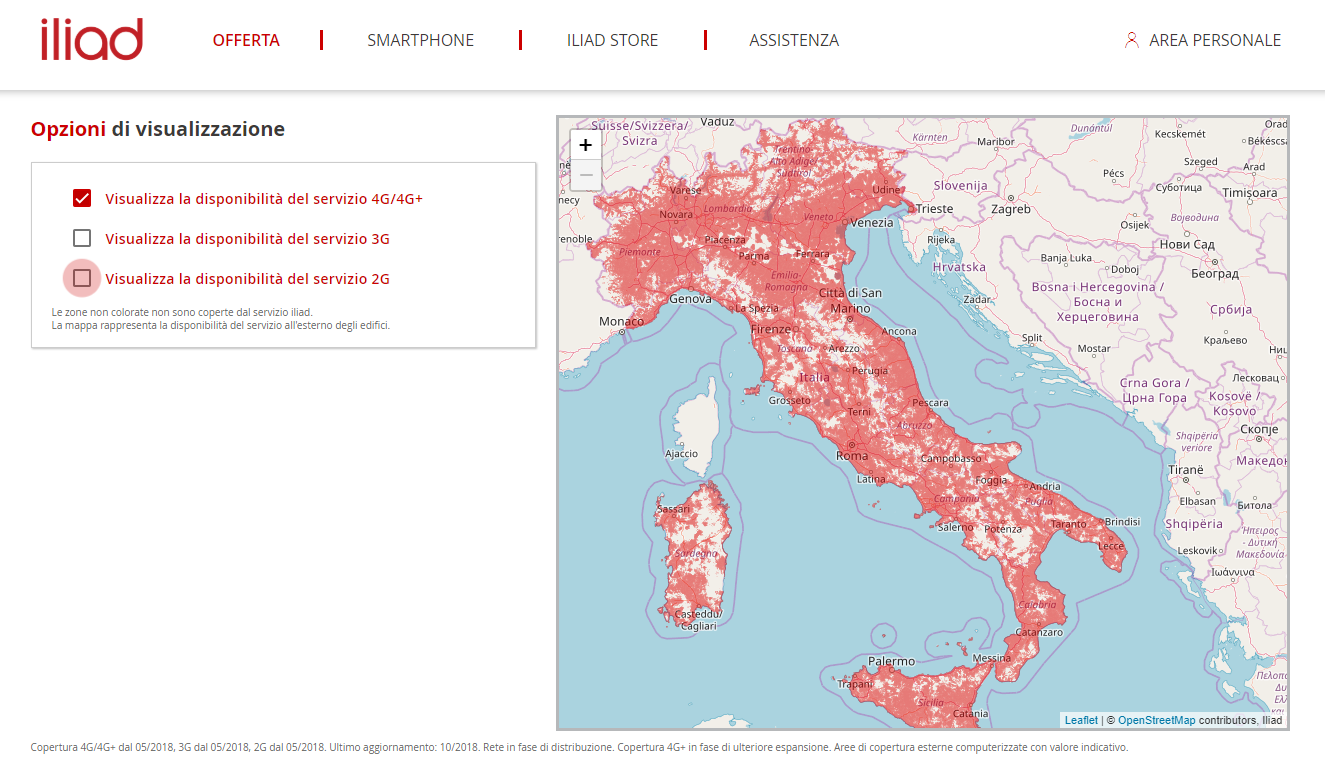Screen dimensions: 1325x771
Task: Click Sassari label on the map
Action: (673, 509)
